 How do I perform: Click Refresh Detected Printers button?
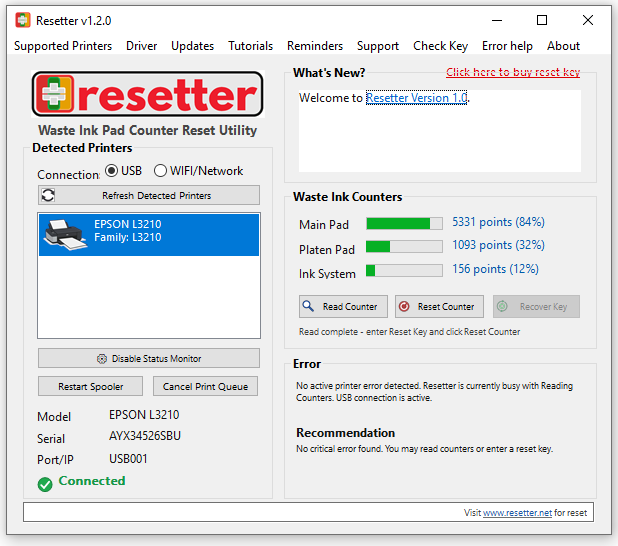[149, 195]
